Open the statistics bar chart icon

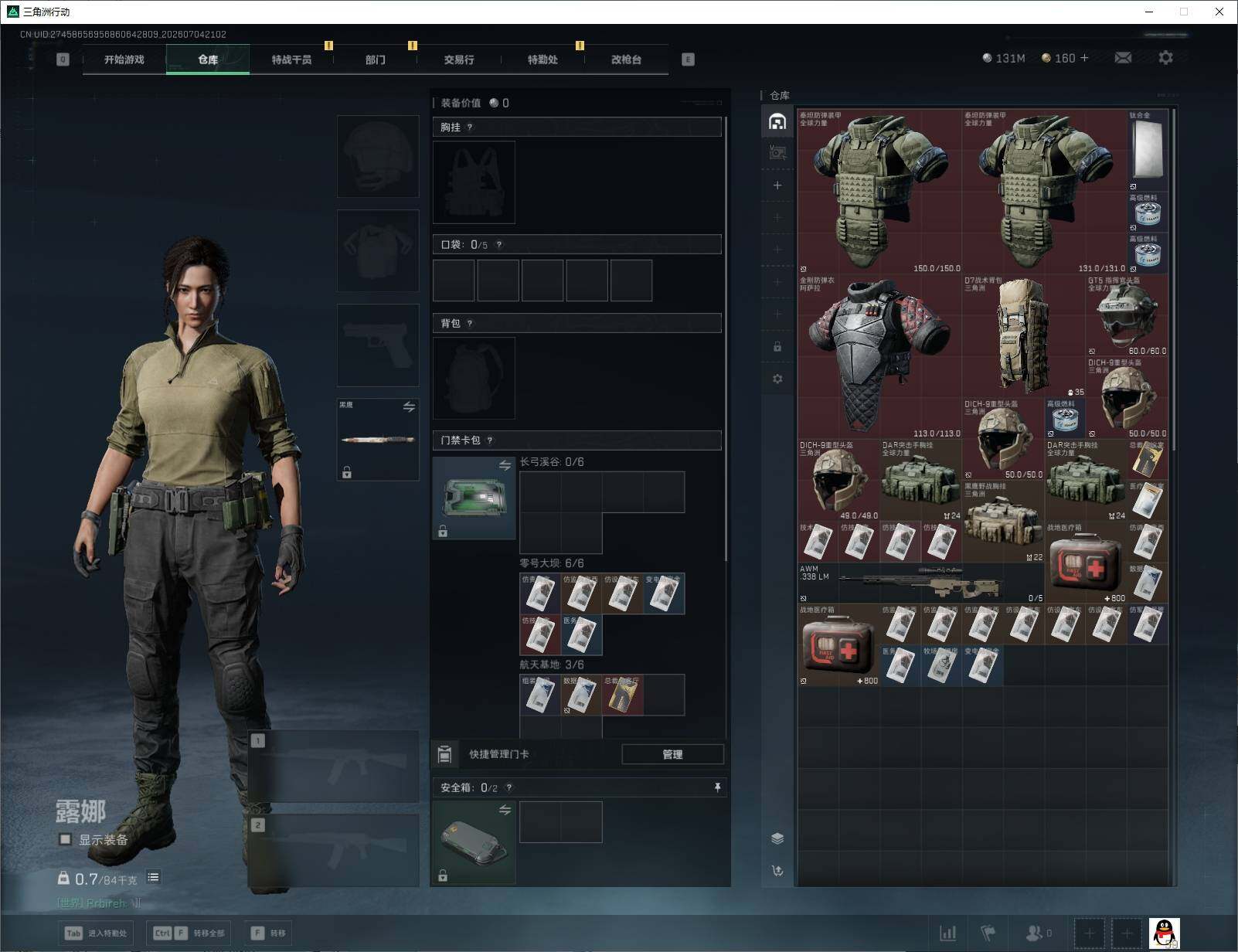pos(947,933)
